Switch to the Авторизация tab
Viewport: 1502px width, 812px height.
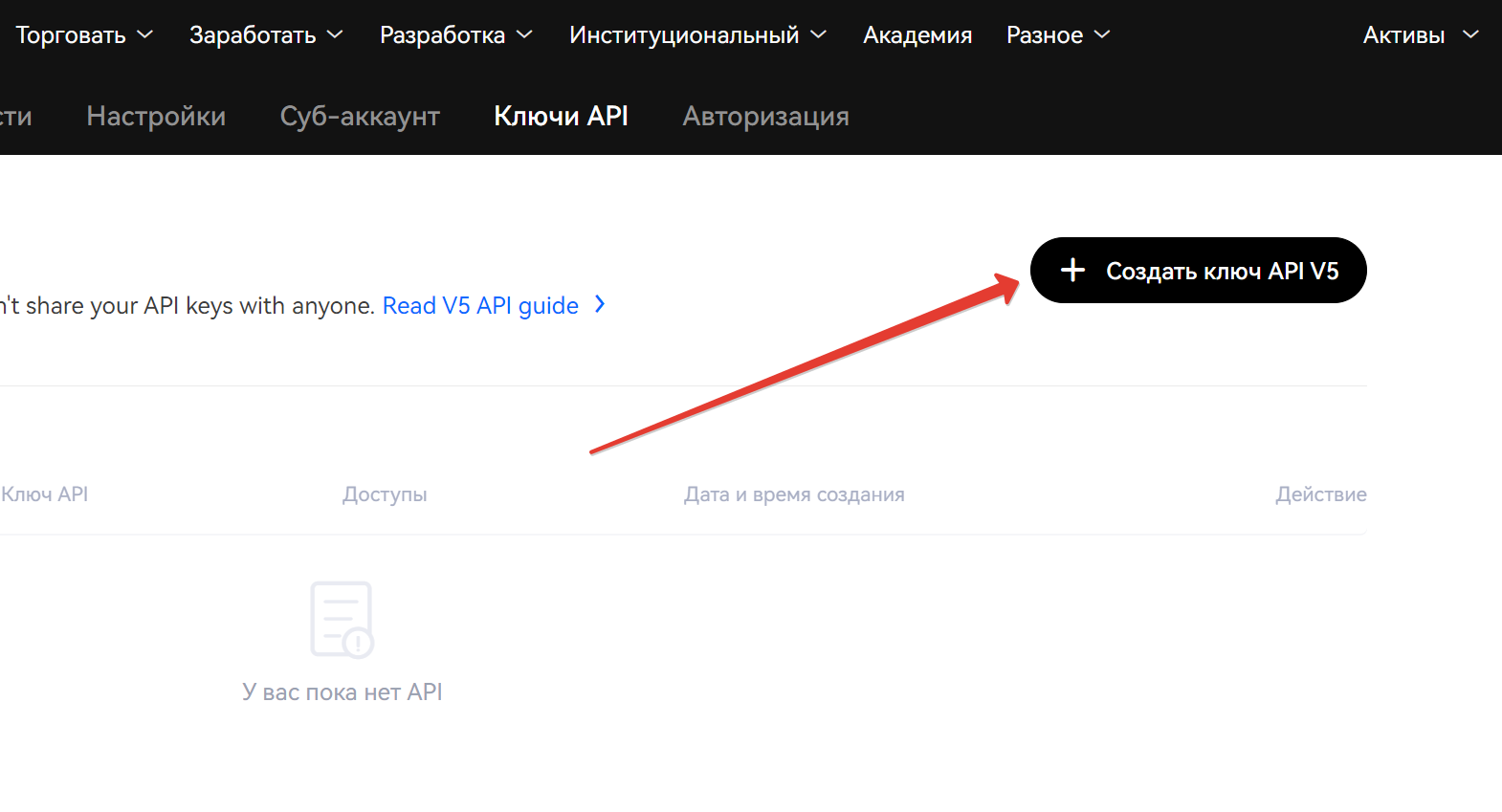[x=765, y=116]
